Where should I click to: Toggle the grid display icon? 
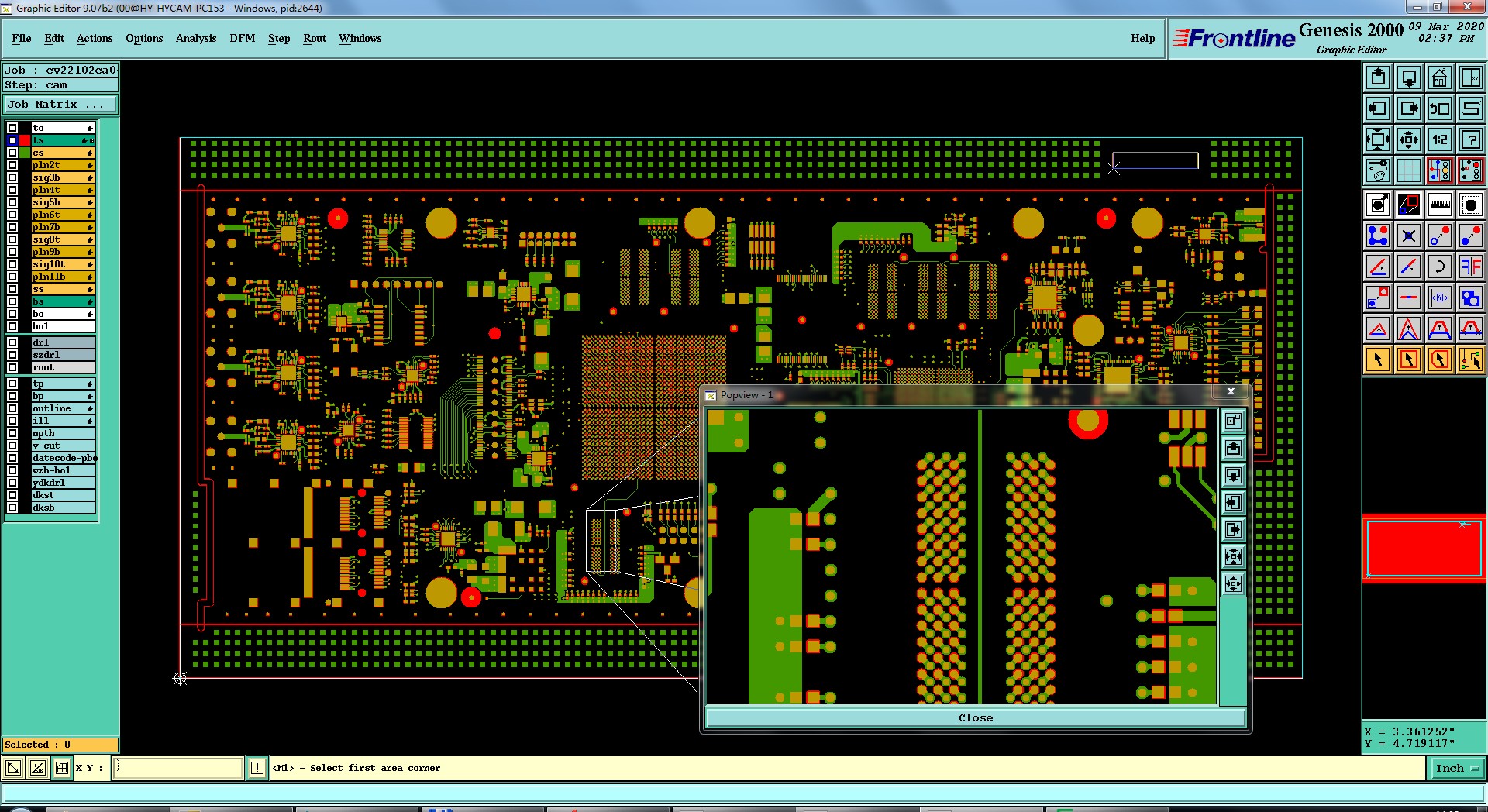1409,170
